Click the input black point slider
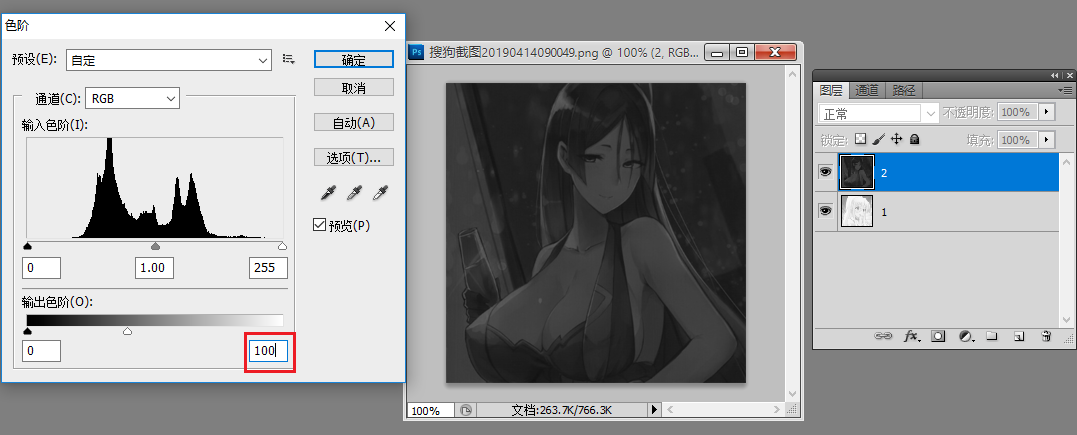The width and height of the screenshot is (1077, 435). click(27, 245)
